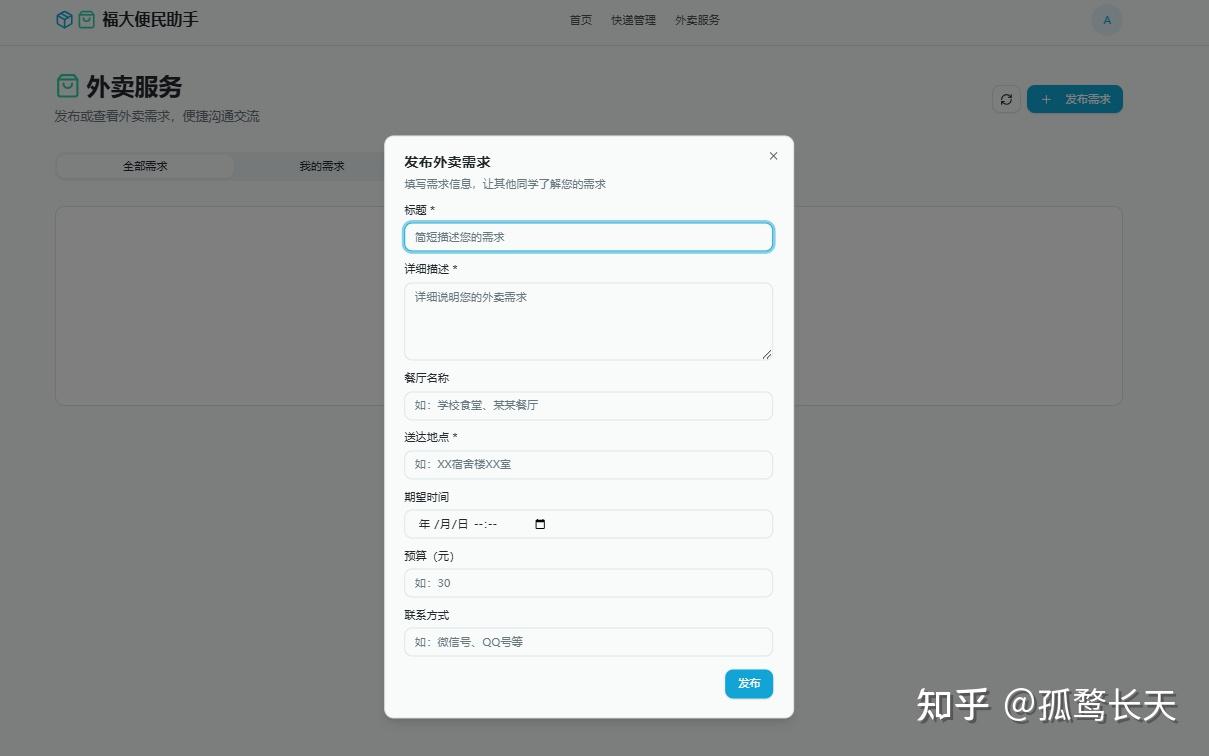1209x756 pixels.
Task: Click the bag icon next to 外卖服务 heading
Action: (x=66, y=86)
